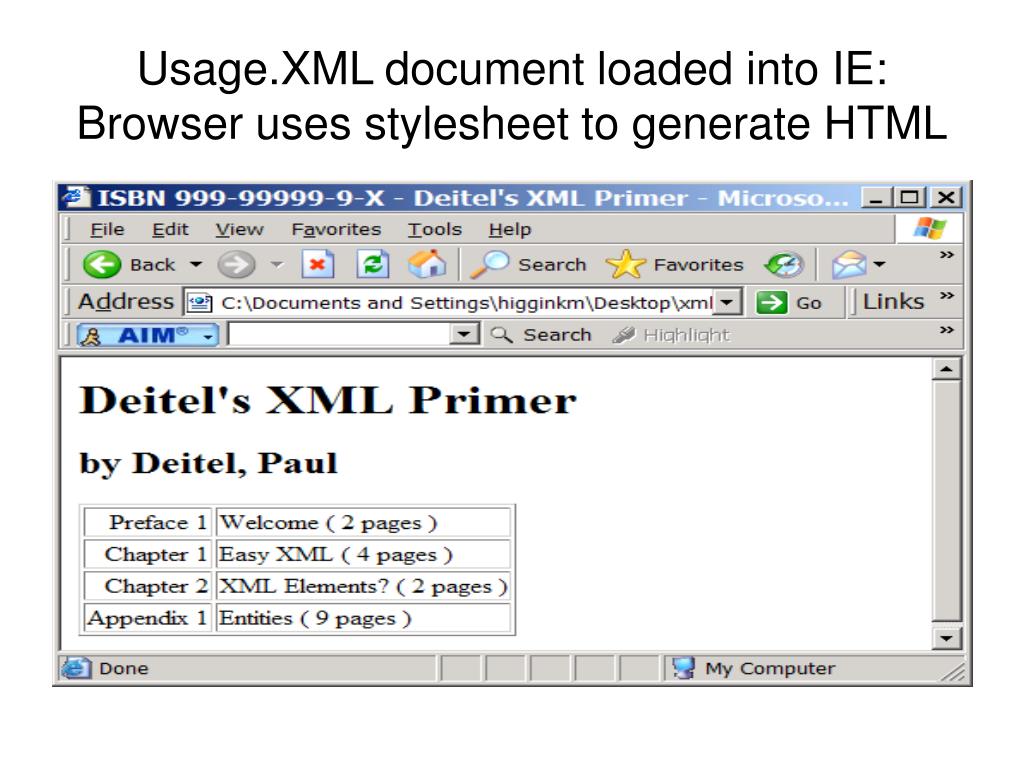The height and width of the screenshot is (768, 1024).
Task: Click the window resize grip corner
Action: 953,672
